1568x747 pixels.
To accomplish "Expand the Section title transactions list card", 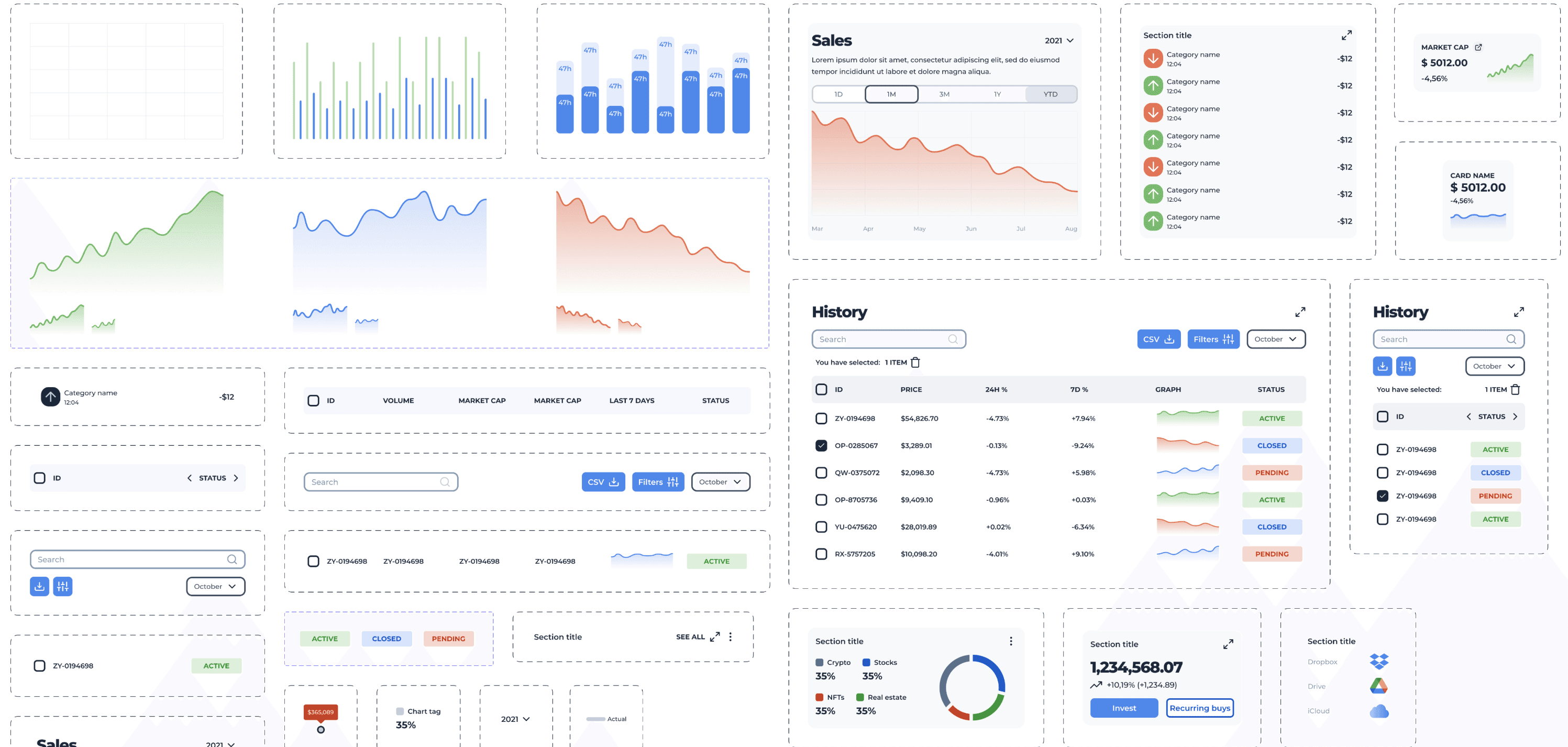I will point(1346,35).
